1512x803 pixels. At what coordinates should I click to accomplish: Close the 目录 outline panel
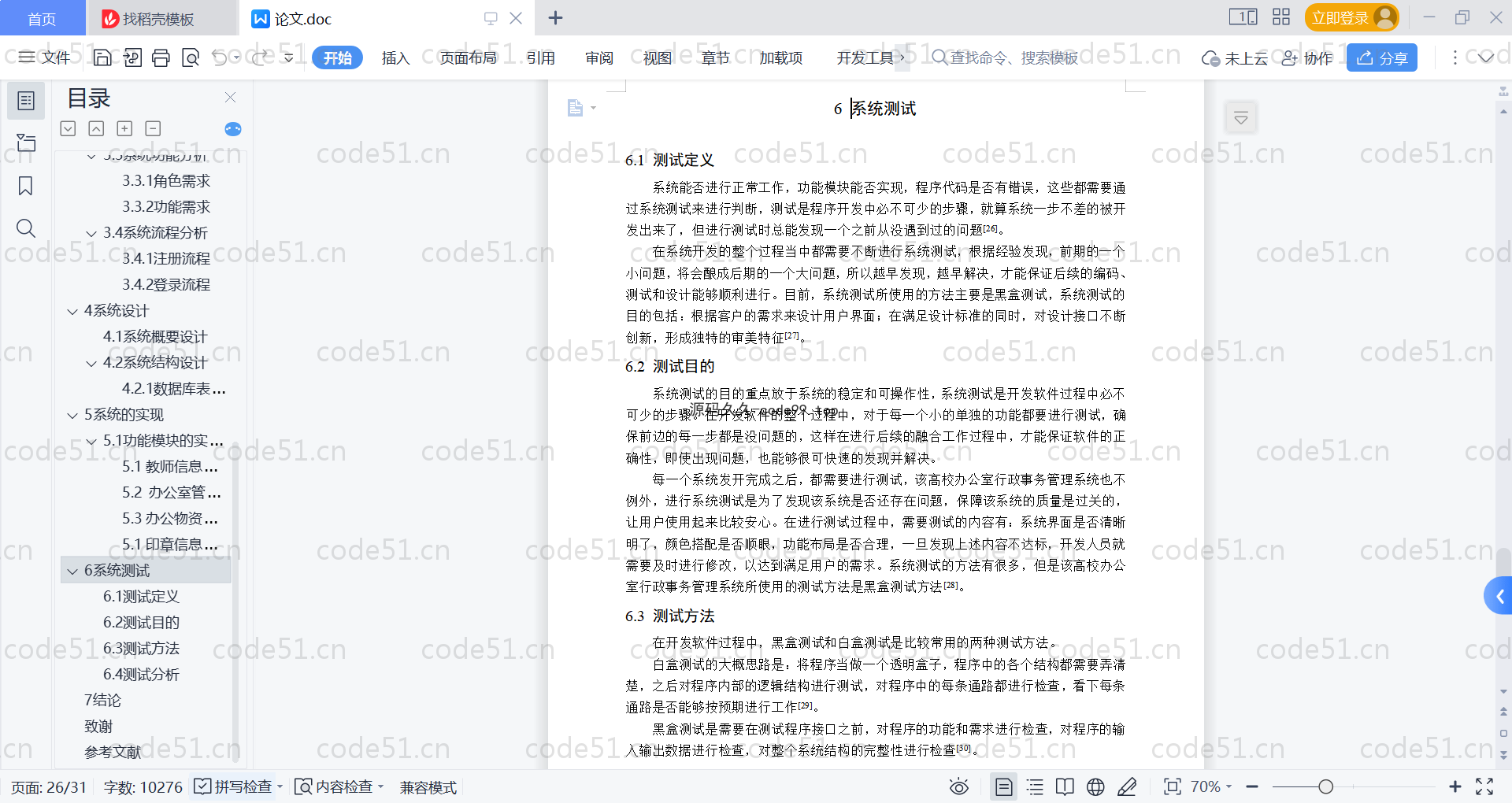(x=230, y=97)
